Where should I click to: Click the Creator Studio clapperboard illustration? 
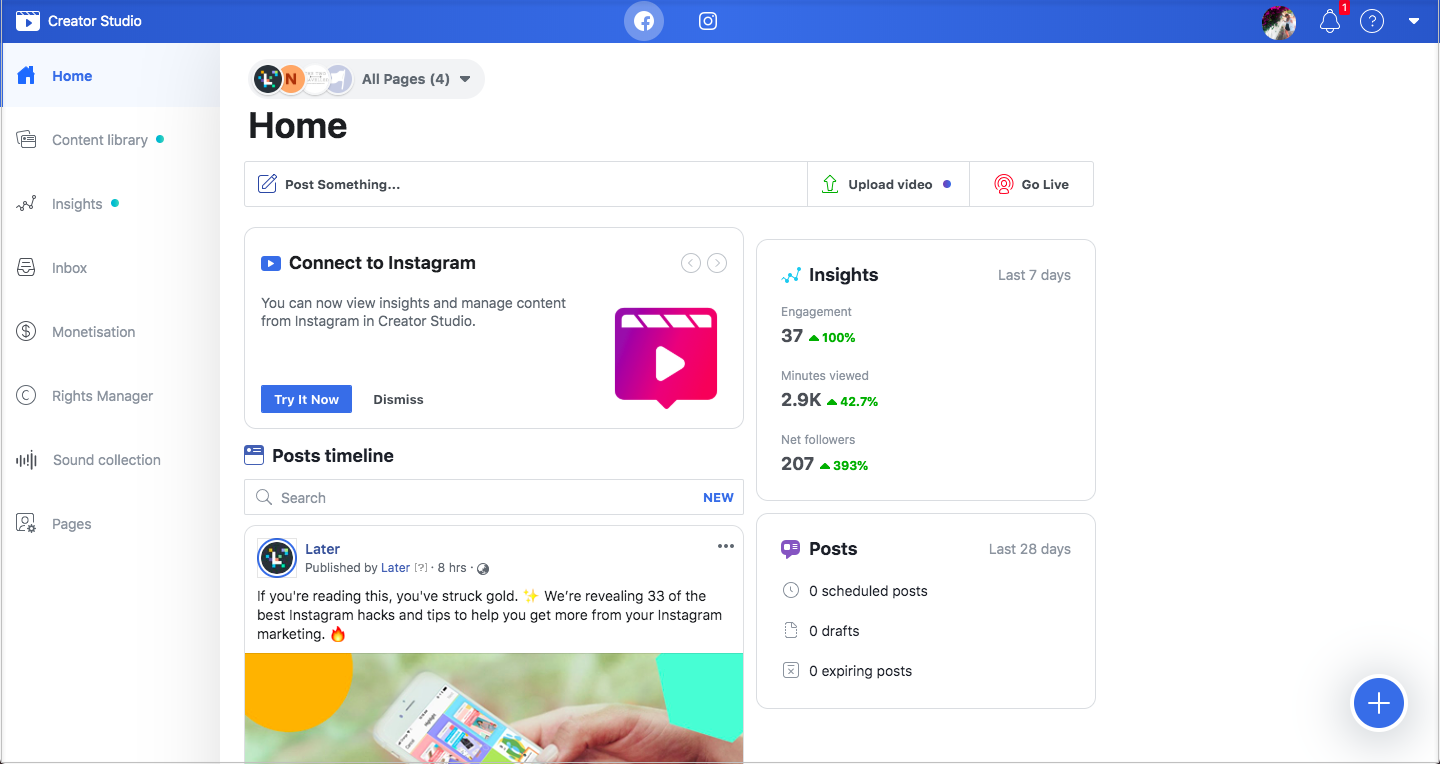point(666,357)
